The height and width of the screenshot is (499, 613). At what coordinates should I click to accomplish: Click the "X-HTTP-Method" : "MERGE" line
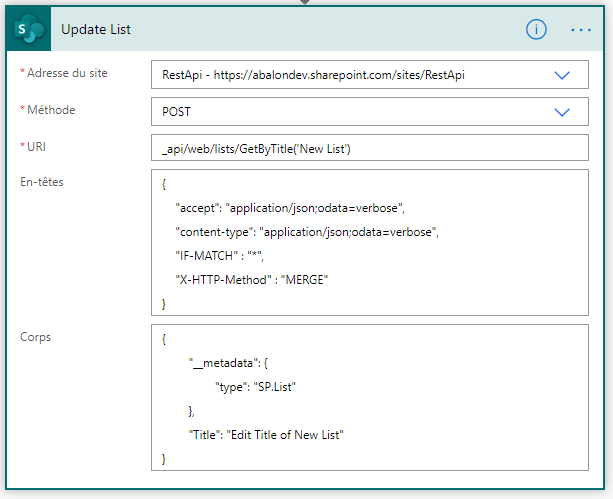[251, 280]
